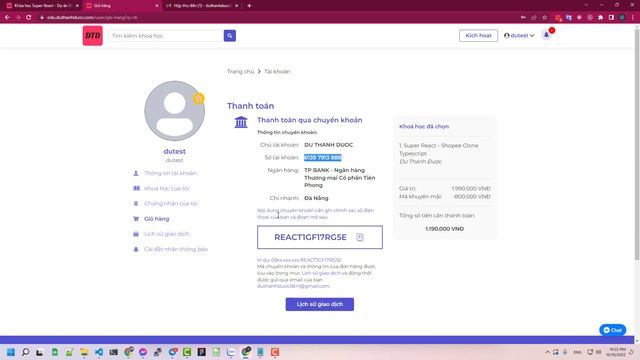Click the bank building icon
This screenshot has width=640, height=360.
pos(241,122)
